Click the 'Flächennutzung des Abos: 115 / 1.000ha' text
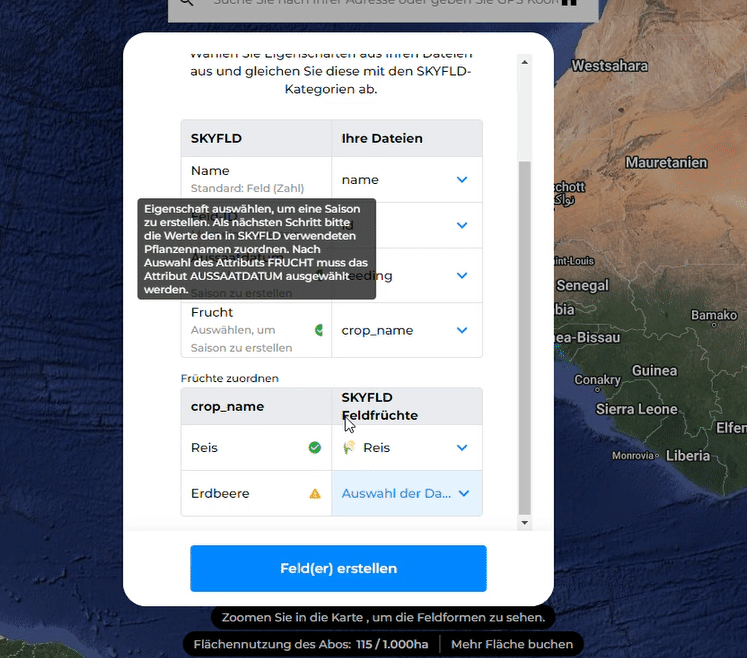This screenshot has width=747, height=658. 311,644
